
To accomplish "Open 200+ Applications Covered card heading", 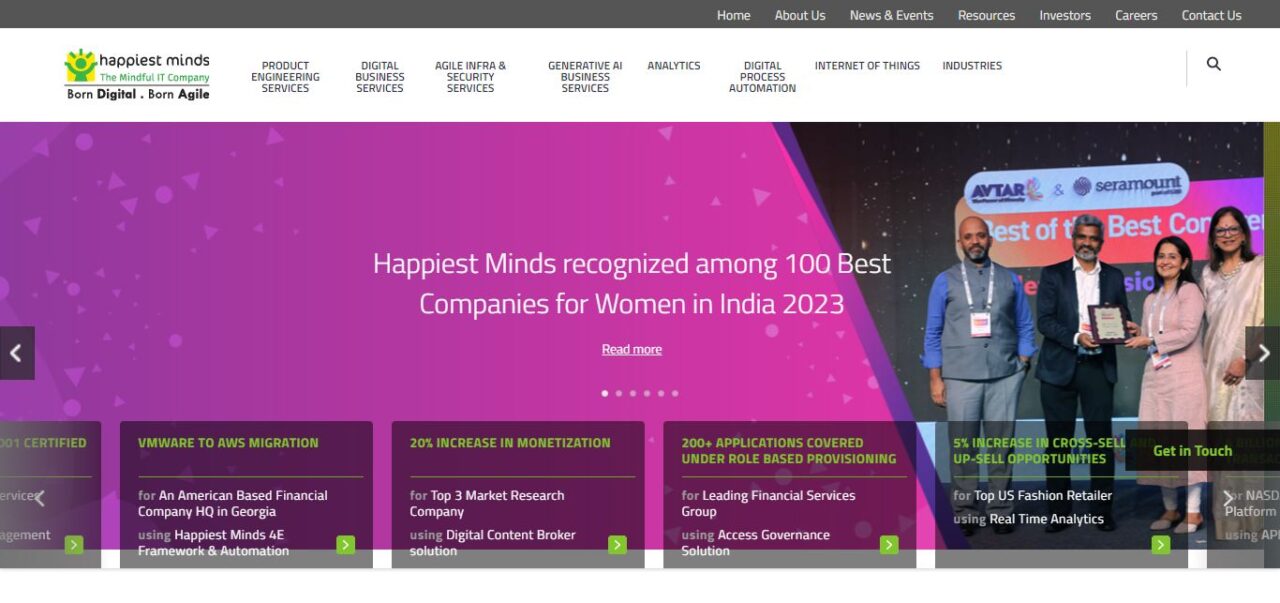I will click(789, 451).
